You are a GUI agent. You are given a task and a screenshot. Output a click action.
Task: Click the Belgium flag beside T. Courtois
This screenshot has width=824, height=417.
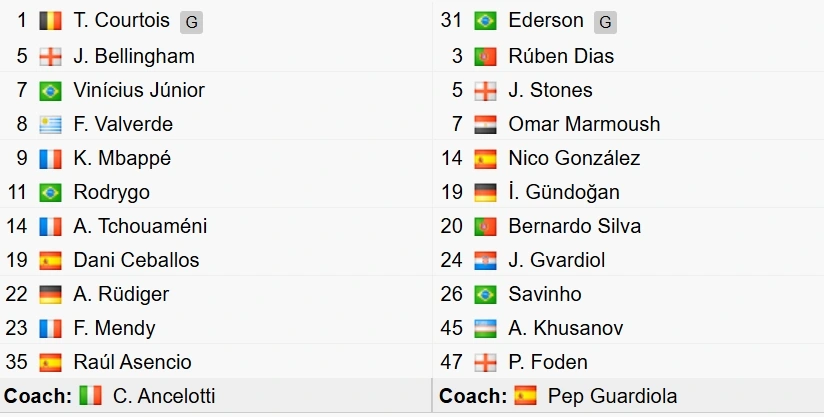(50, 21)
